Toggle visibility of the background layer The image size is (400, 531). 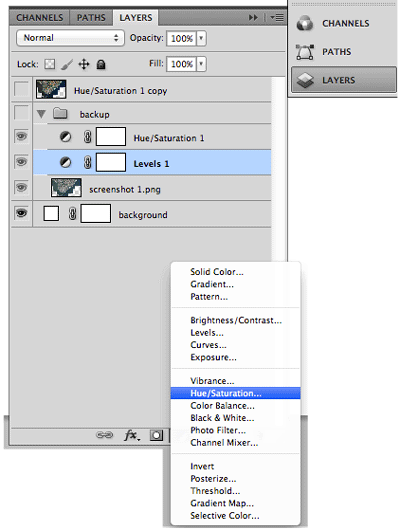(21, 213)
